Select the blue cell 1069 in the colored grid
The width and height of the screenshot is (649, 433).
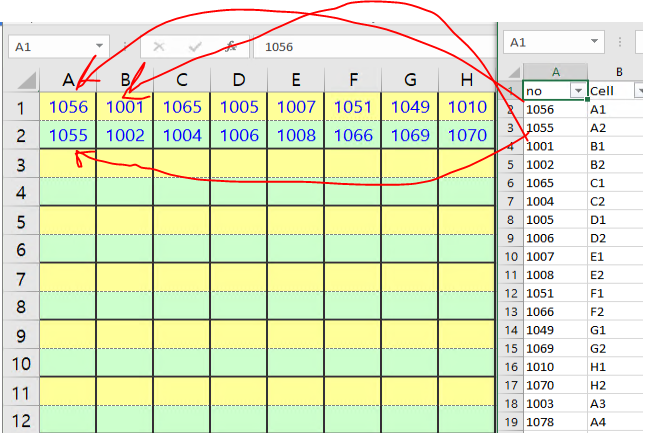coord(410,135)
